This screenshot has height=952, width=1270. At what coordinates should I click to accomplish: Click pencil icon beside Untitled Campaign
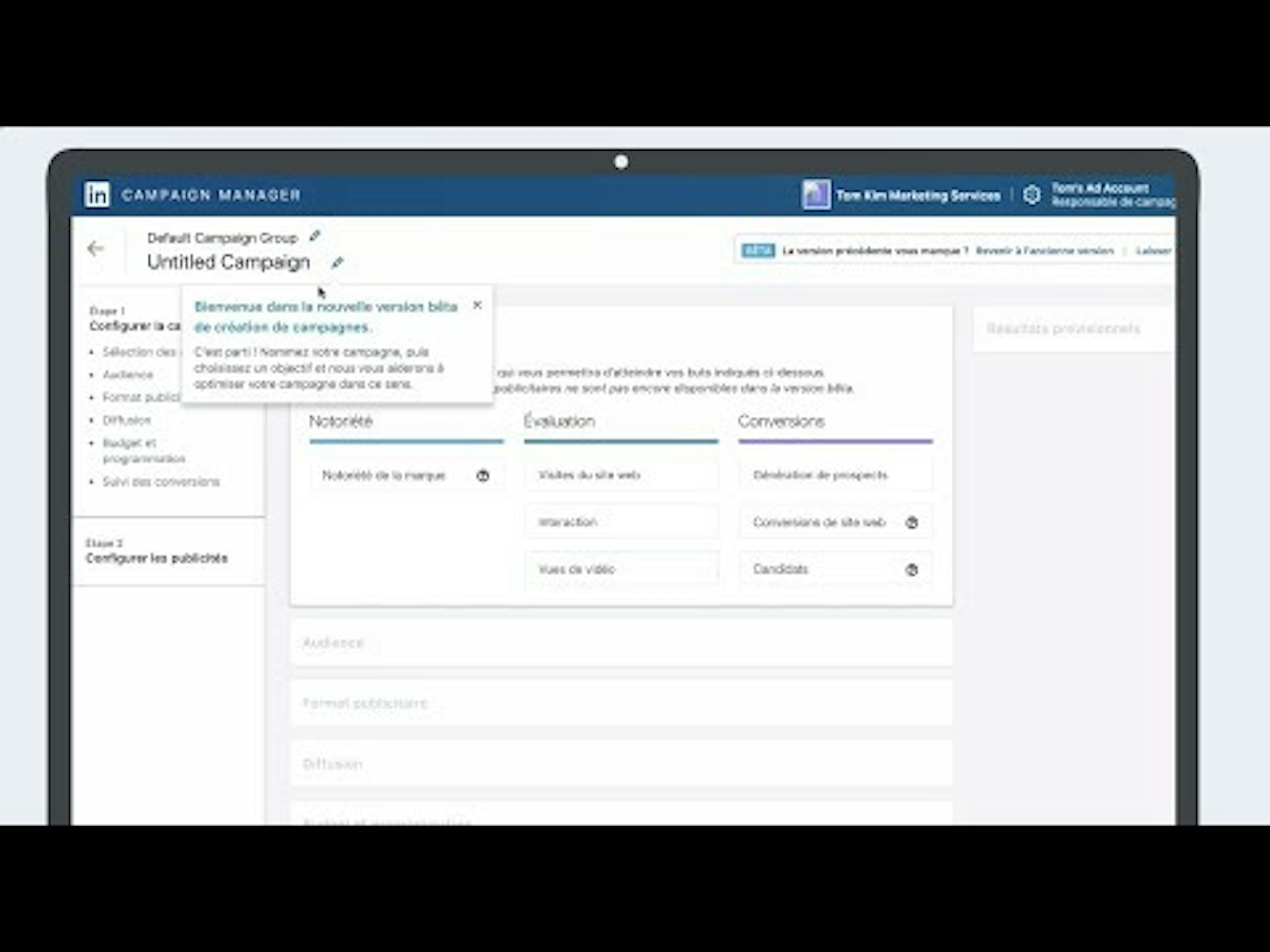337,262
